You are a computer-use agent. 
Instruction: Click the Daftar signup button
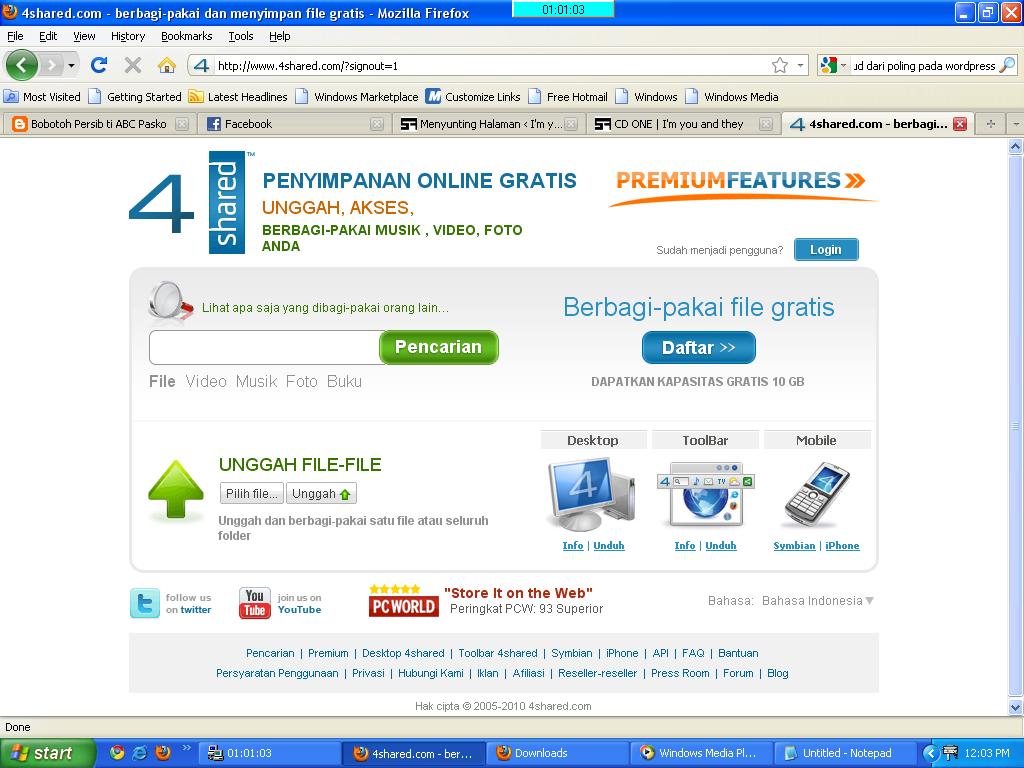(x=697, y=347)
